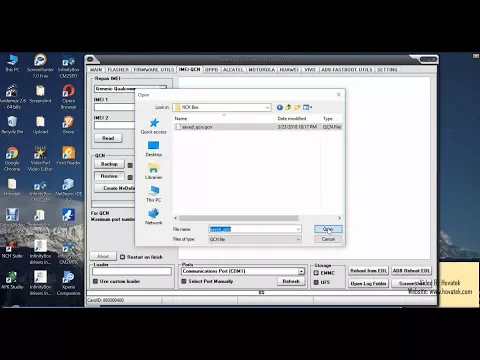This screenshot has height=360, width=480.
Task: Click Reboot from EDL button
Action: 368,271
